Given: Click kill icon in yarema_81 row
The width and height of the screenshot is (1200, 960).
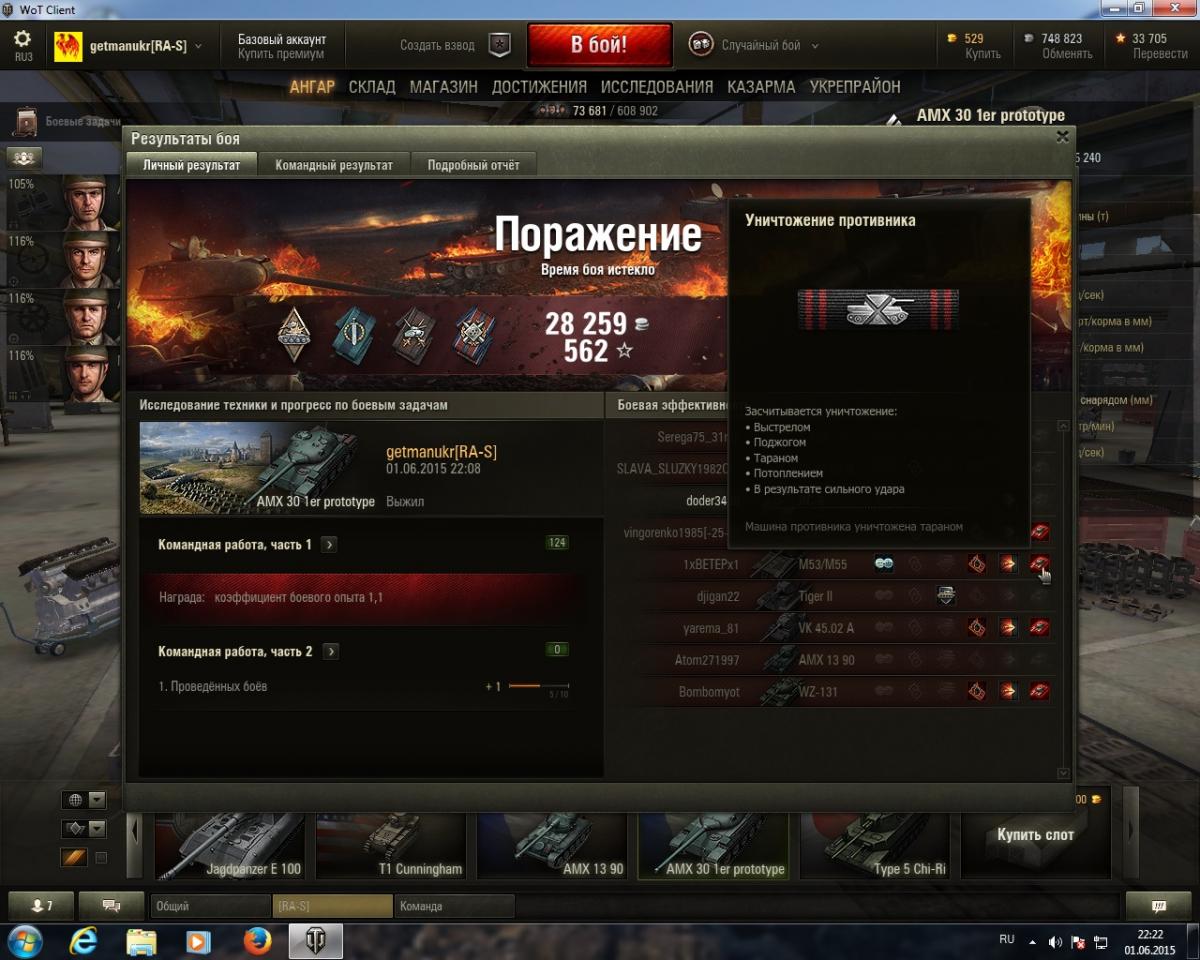Looking at the screenshot, I should click(x=1039, y=628).
